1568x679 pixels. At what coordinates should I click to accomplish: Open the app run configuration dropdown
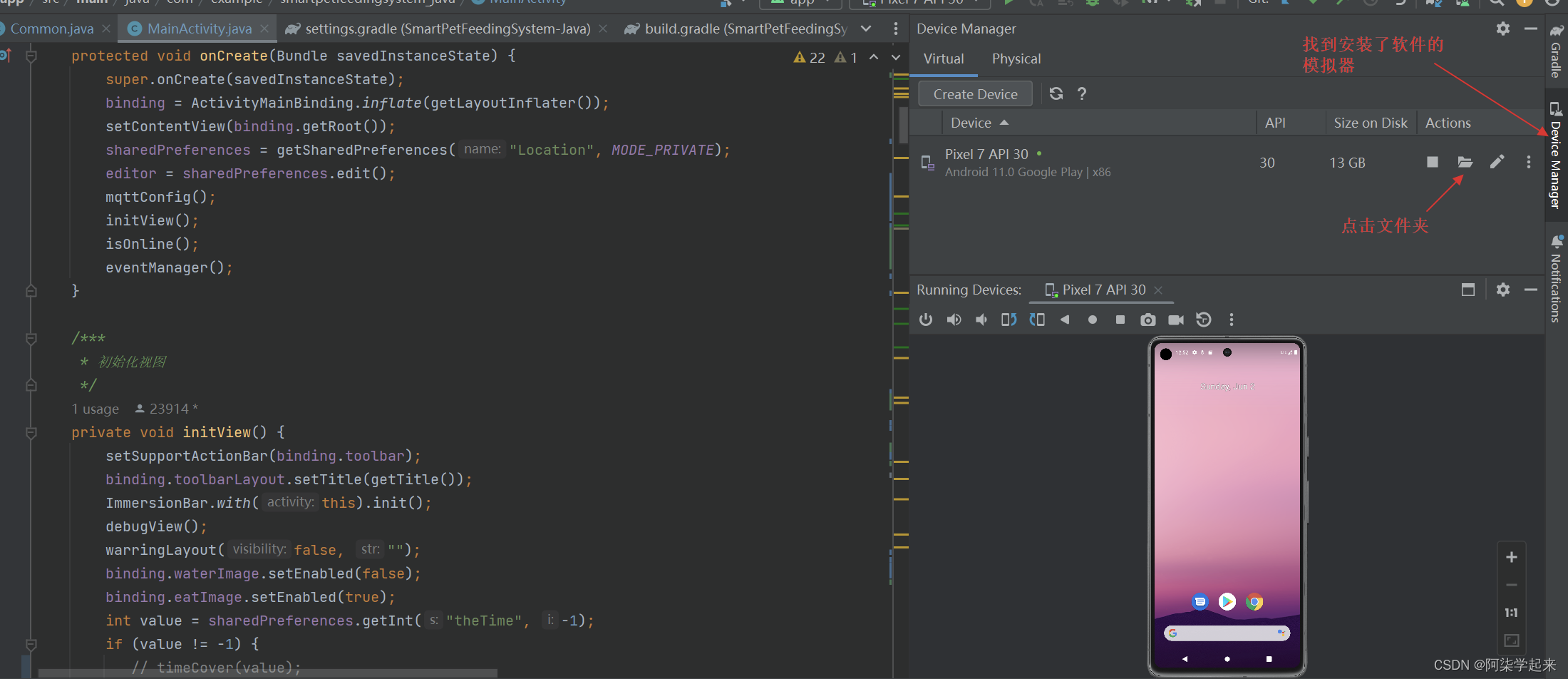tap(800, 3)
